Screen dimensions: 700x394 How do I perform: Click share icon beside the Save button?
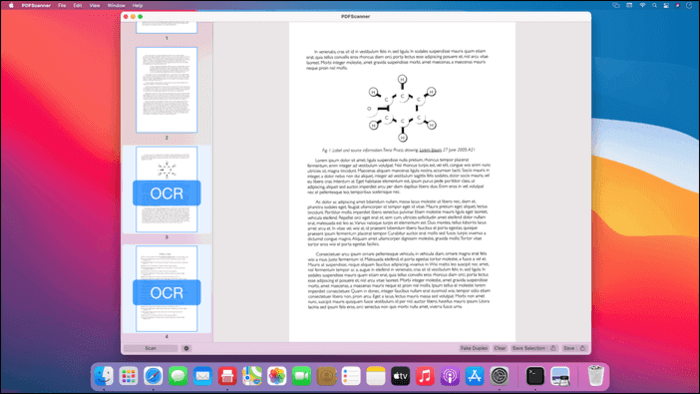[x=583, y=348]
